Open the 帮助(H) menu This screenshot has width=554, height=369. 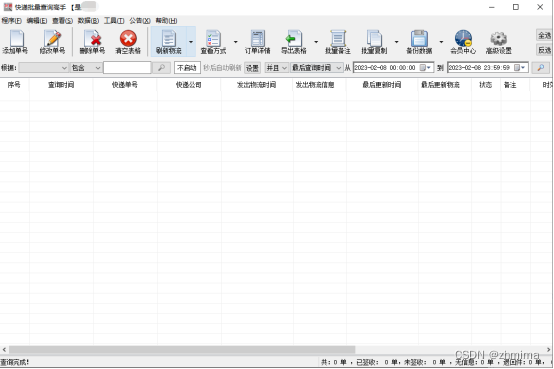click(x=166, y=21)
